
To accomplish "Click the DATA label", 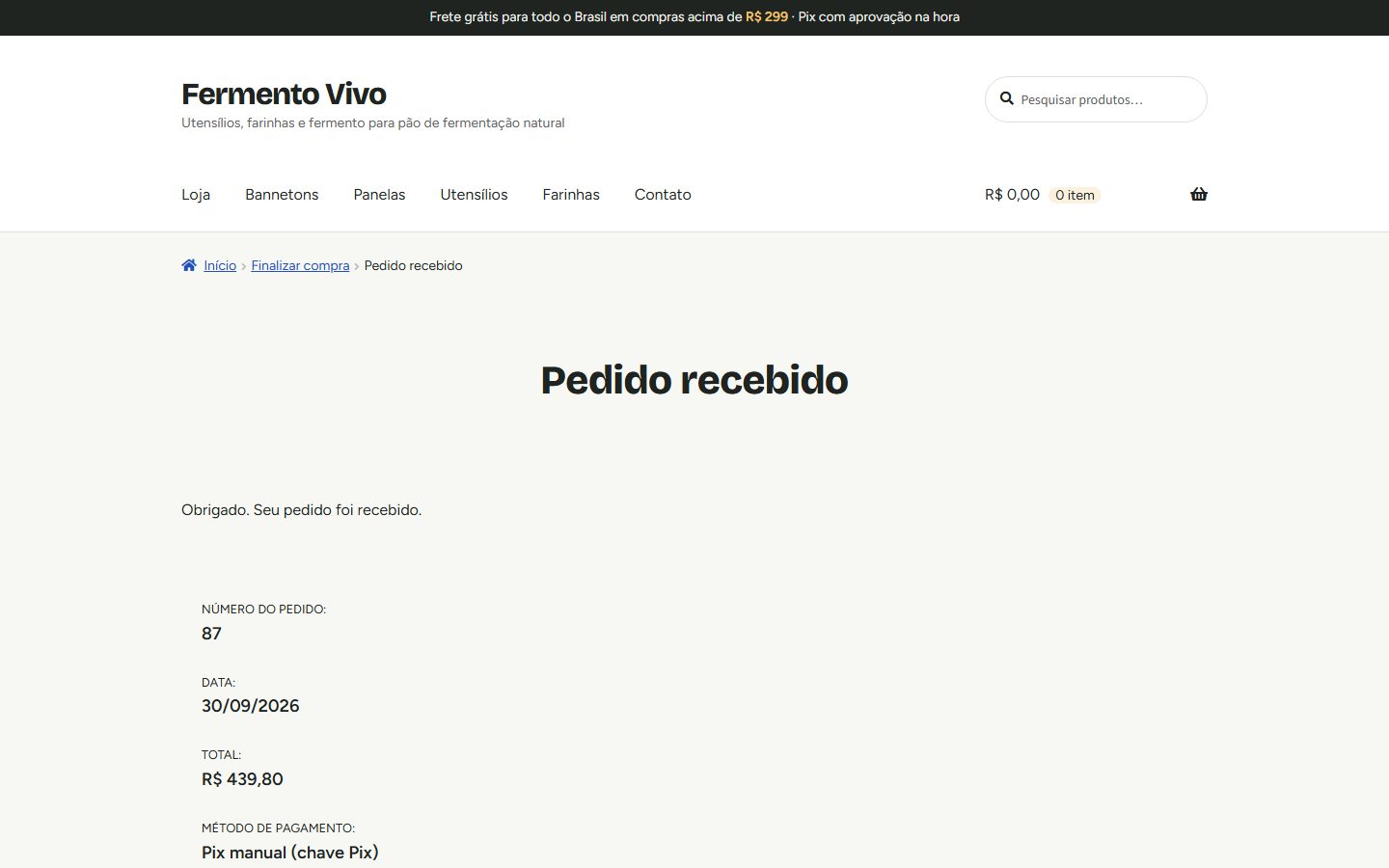I will click(x=218, y=683).
